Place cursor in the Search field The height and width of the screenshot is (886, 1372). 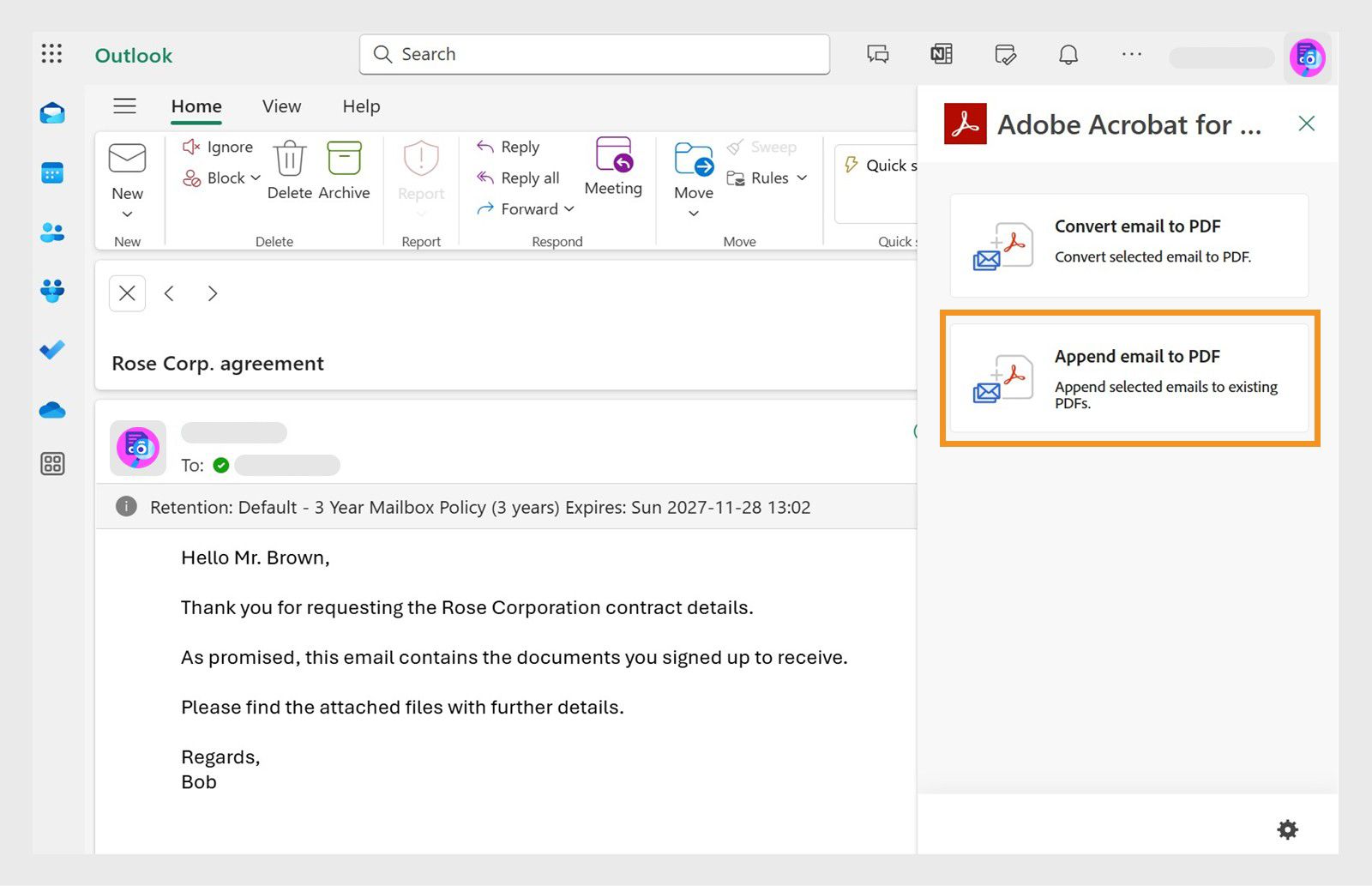click(x=593, y=54)
